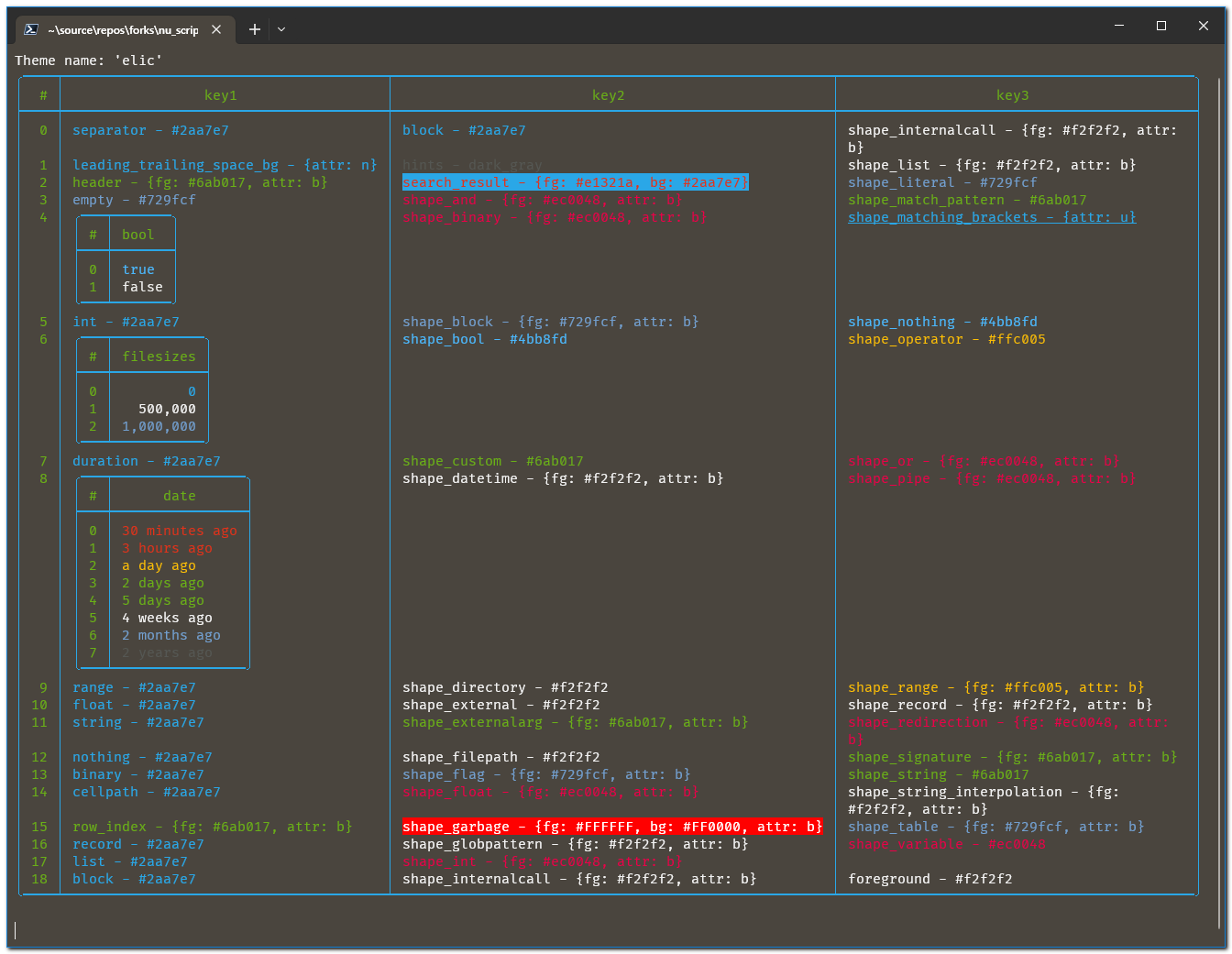
Task: Click 'separator - #2aa7e7' text
Action: pyautogui.click(x=151, y=130)
